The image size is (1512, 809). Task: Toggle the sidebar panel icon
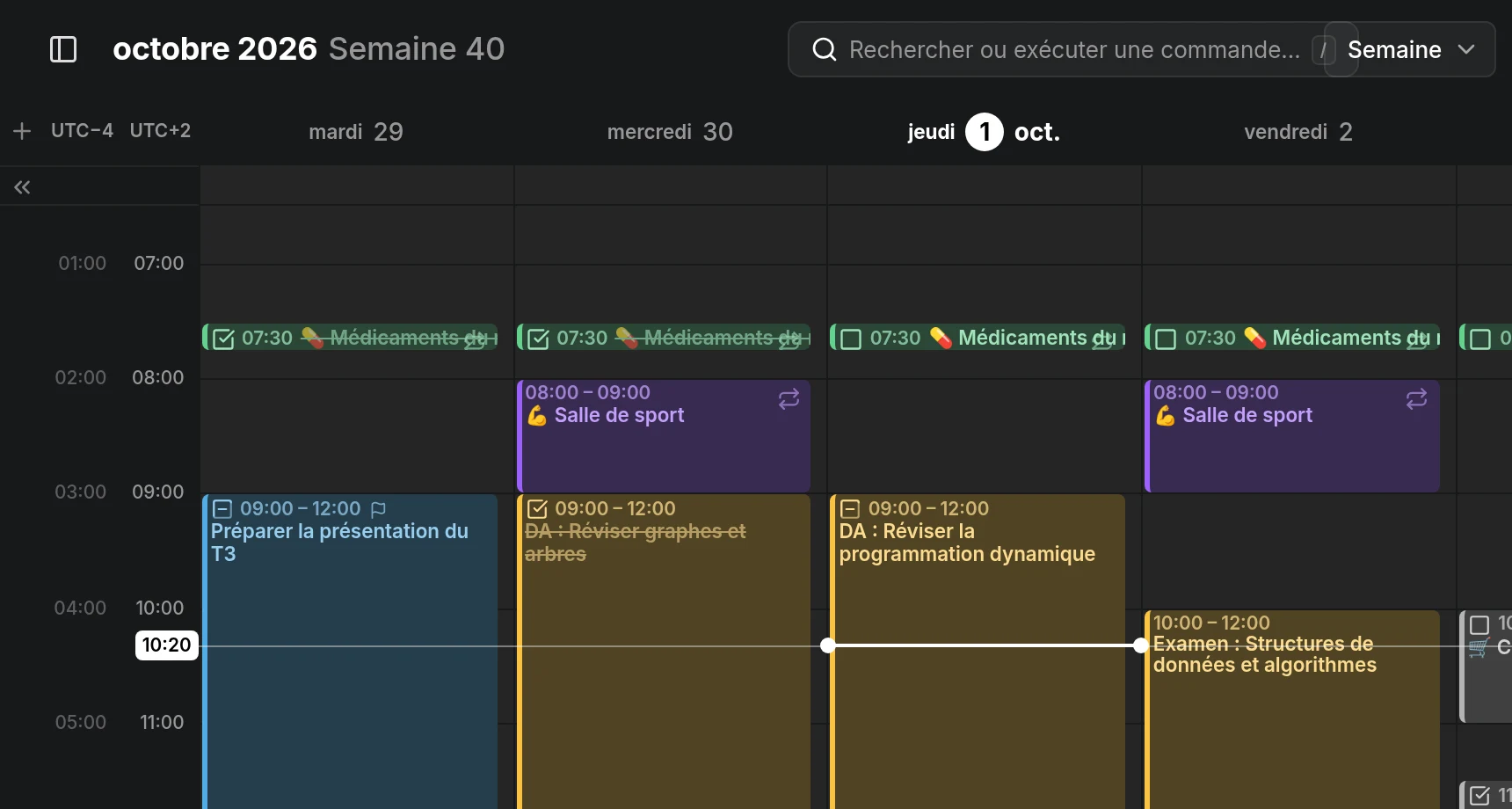[63, 49]
